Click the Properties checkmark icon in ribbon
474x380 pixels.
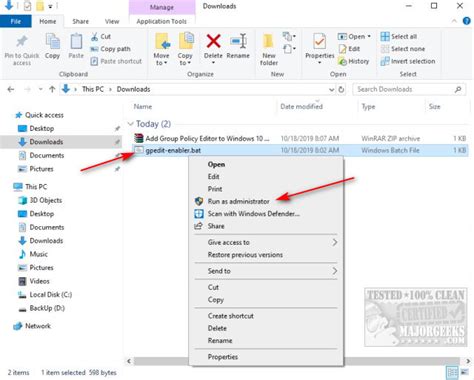pyautogui.click(x=319, y=41)
